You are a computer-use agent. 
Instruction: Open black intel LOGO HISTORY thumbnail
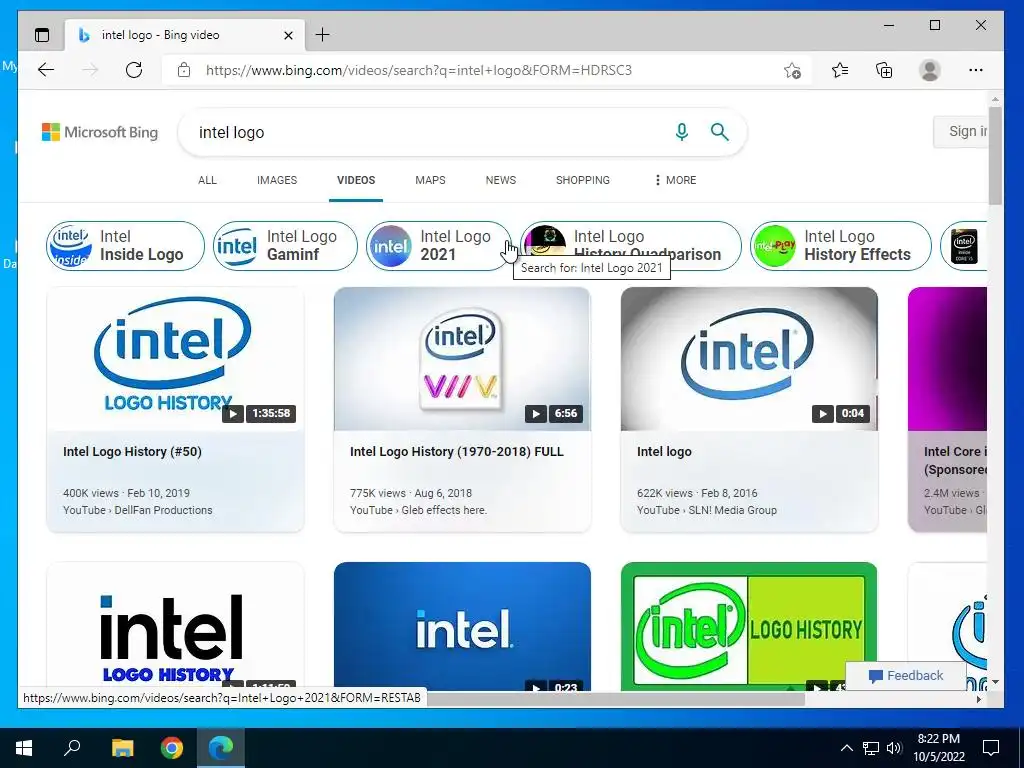point(175,626)
